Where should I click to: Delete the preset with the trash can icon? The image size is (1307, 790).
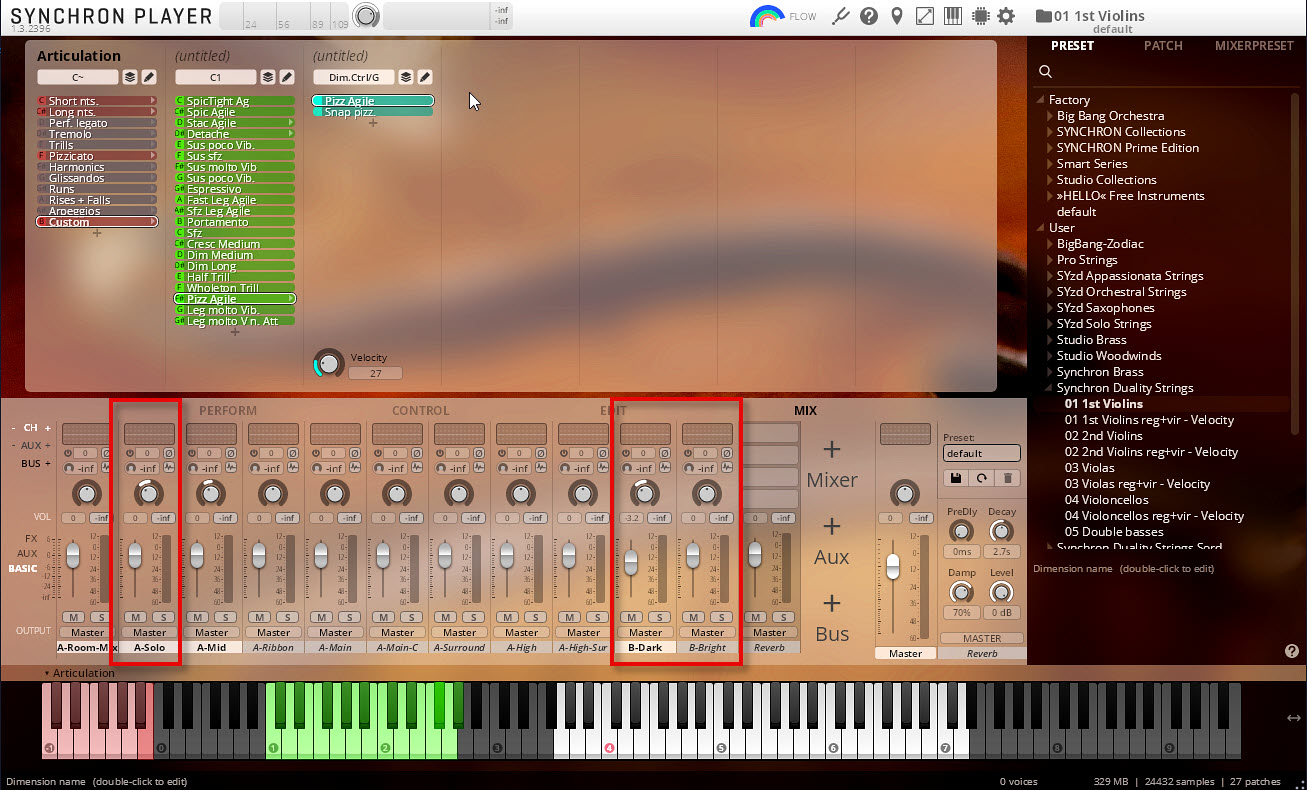pyautogui.click(x=1008, y=478)
